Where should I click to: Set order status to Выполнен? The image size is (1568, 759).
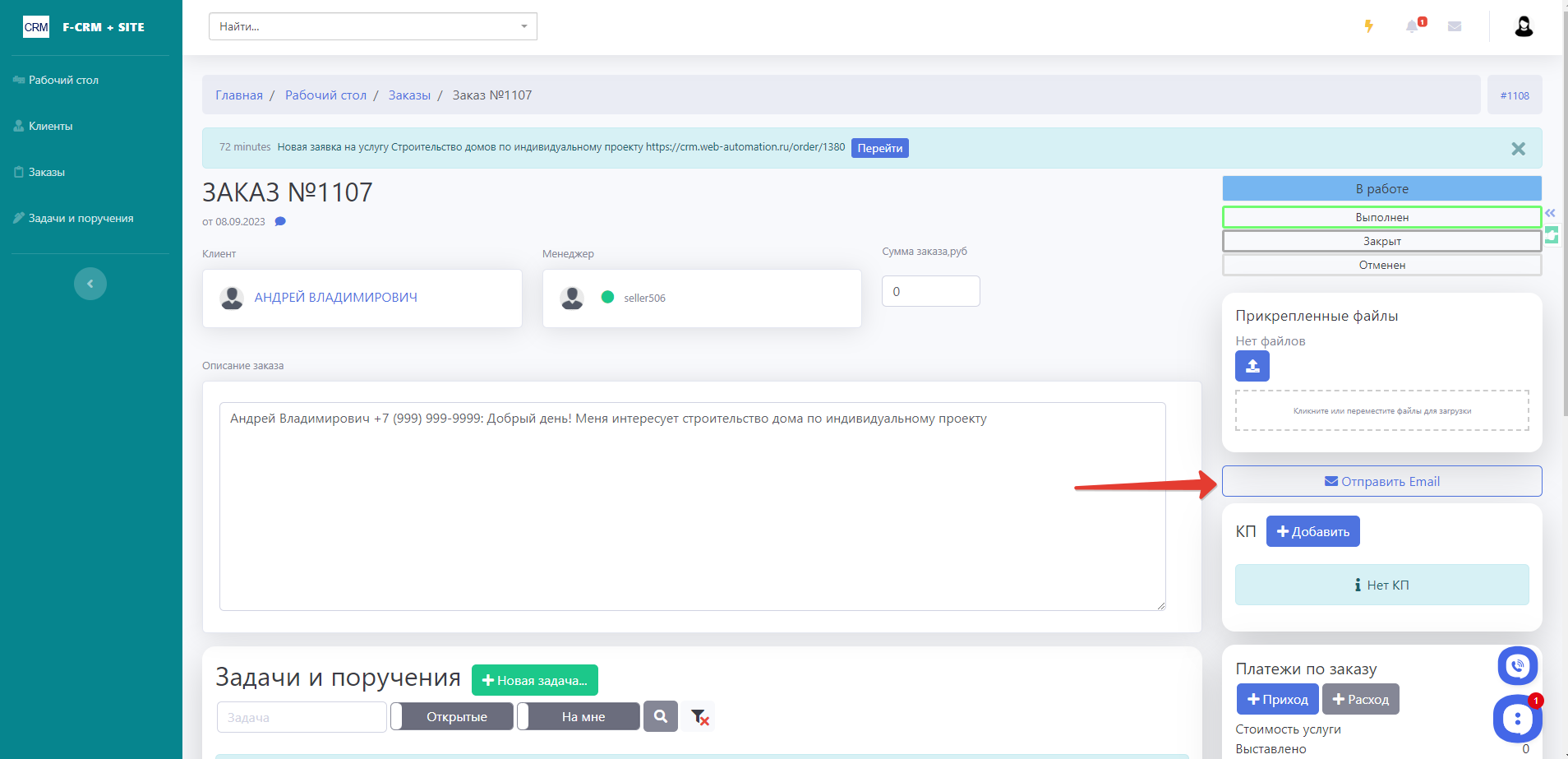click(x=1381, y=217)
